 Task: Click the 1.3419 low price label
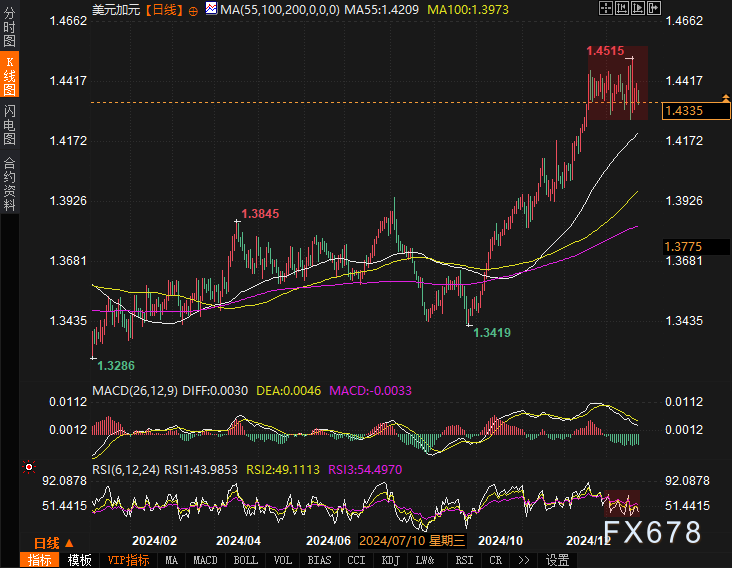[492, 333]
